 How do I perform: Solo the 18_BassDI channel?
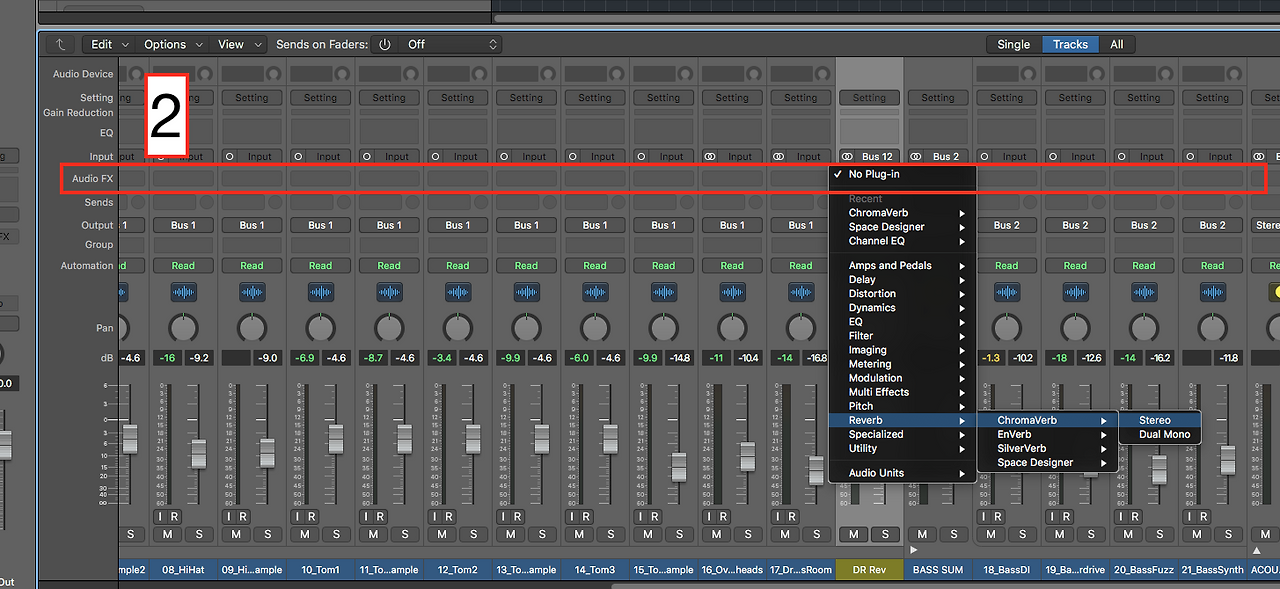tap(1023, 534)
